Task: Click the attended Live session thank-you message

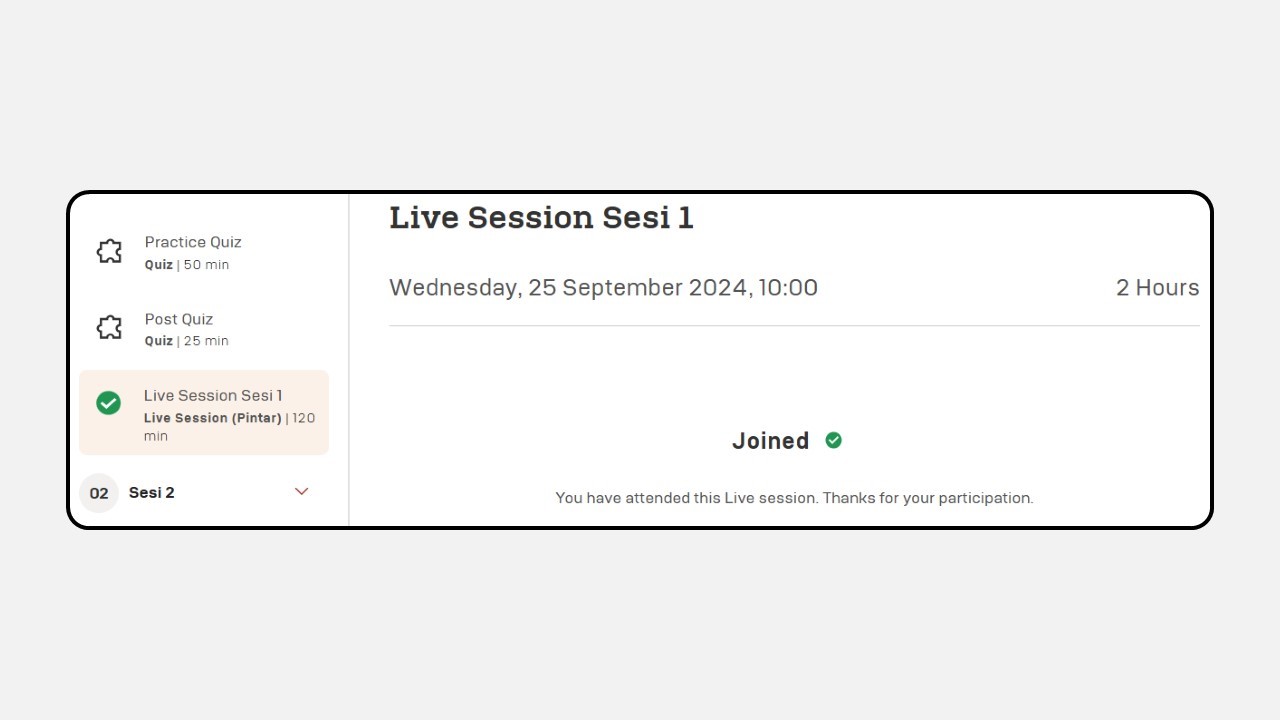Action: [794, 498]
